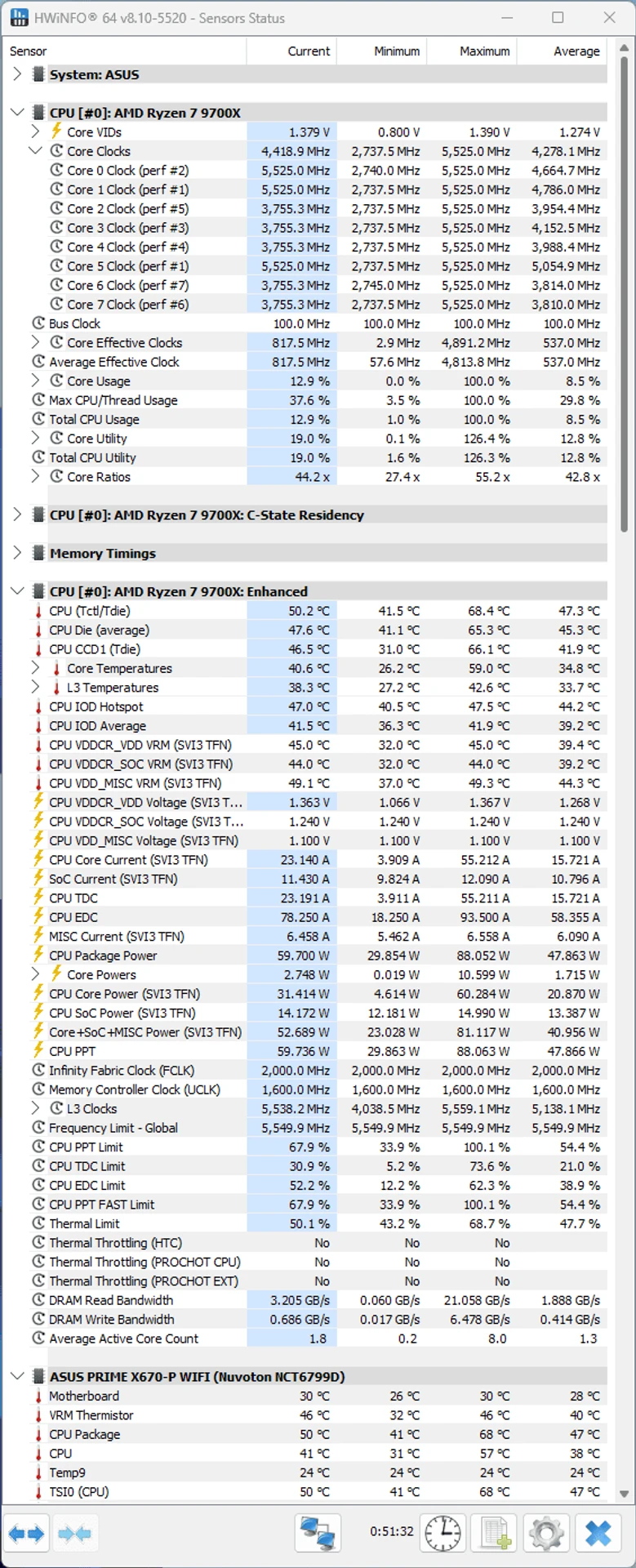Click the shrink columns arrows toolbar button
This screenshot has width=636, height=1568.
[x=75, y=1533]
